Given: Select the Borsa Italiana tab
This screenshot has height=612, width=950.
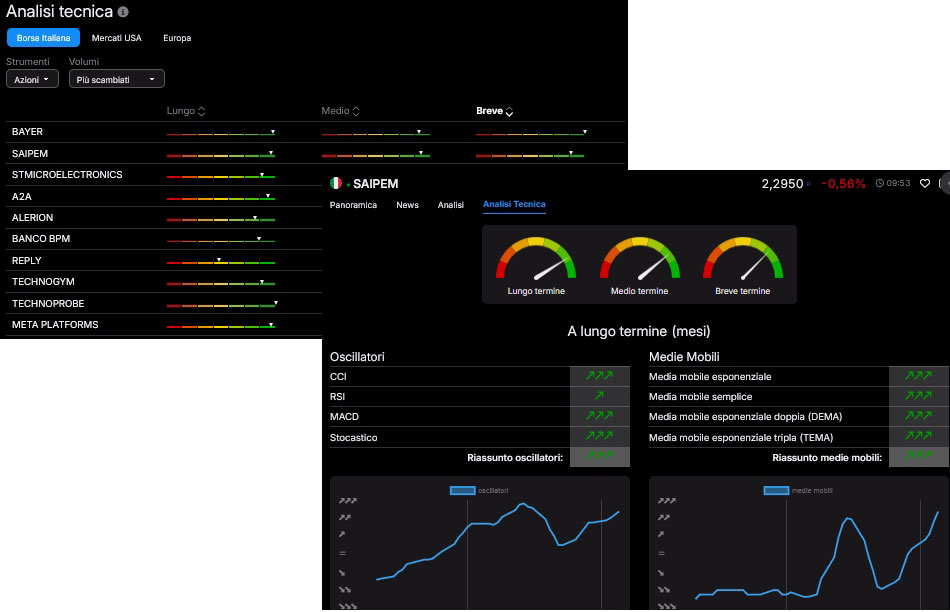Looking at the screenshot, I should tap(43, 38).
